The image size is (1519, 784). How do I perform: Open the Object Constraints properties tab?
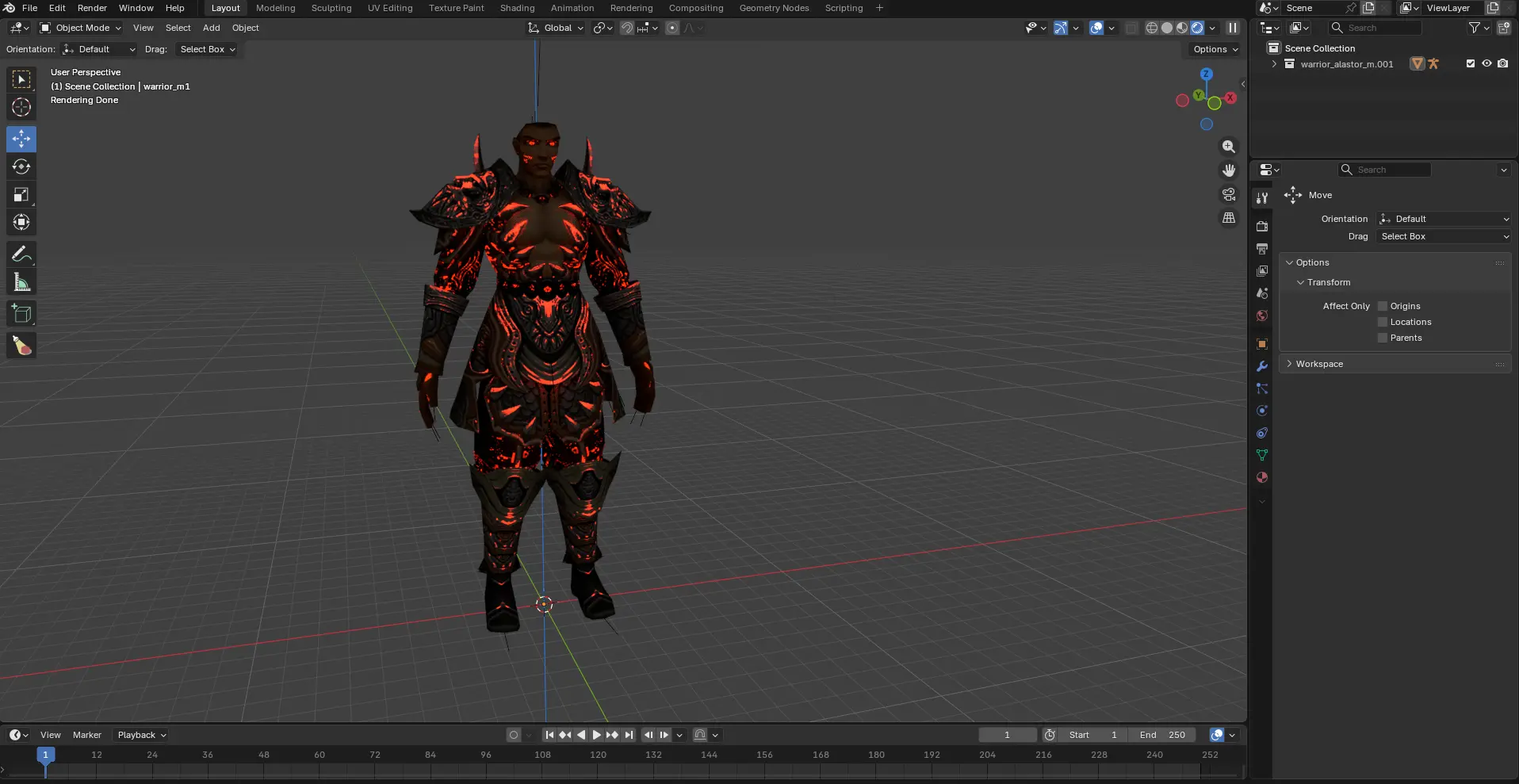click(x=1262, y=433)
